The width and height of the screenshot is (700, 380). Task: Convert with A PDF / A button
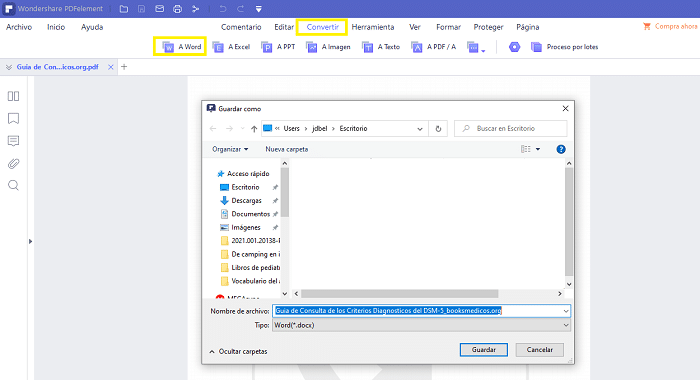tap(433, 47)
